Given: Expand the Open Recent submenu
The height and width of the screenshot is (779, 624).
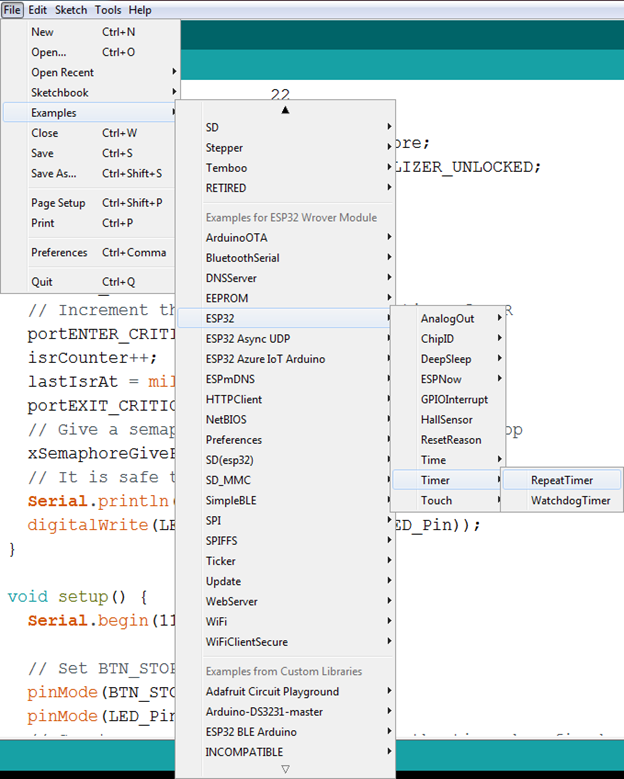Looking at the screenshot, I should [x=90, y=73].
